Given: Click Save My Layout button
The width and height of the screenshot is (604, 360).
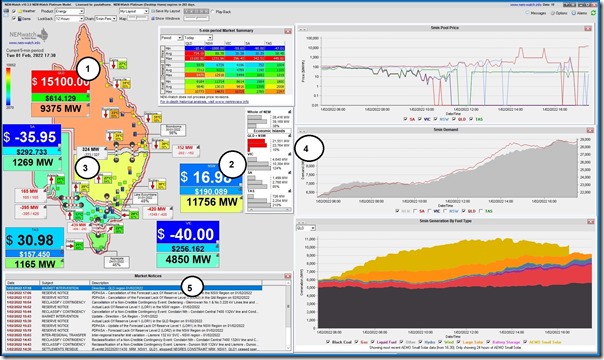Looking at the screenshot, I should pyautogui.click(x=166, y=12).
